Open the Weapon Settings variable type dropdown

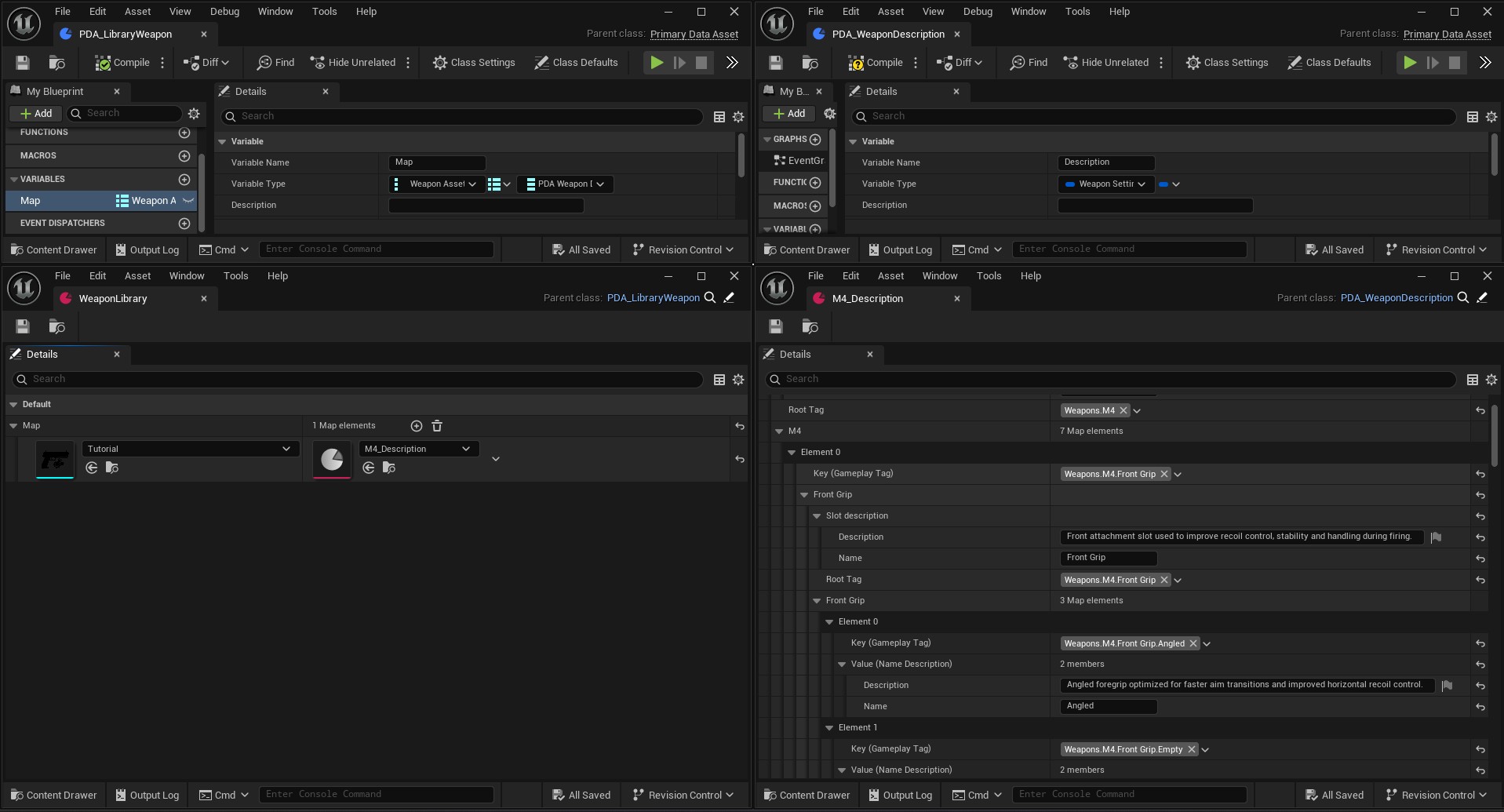[1106, 184]
